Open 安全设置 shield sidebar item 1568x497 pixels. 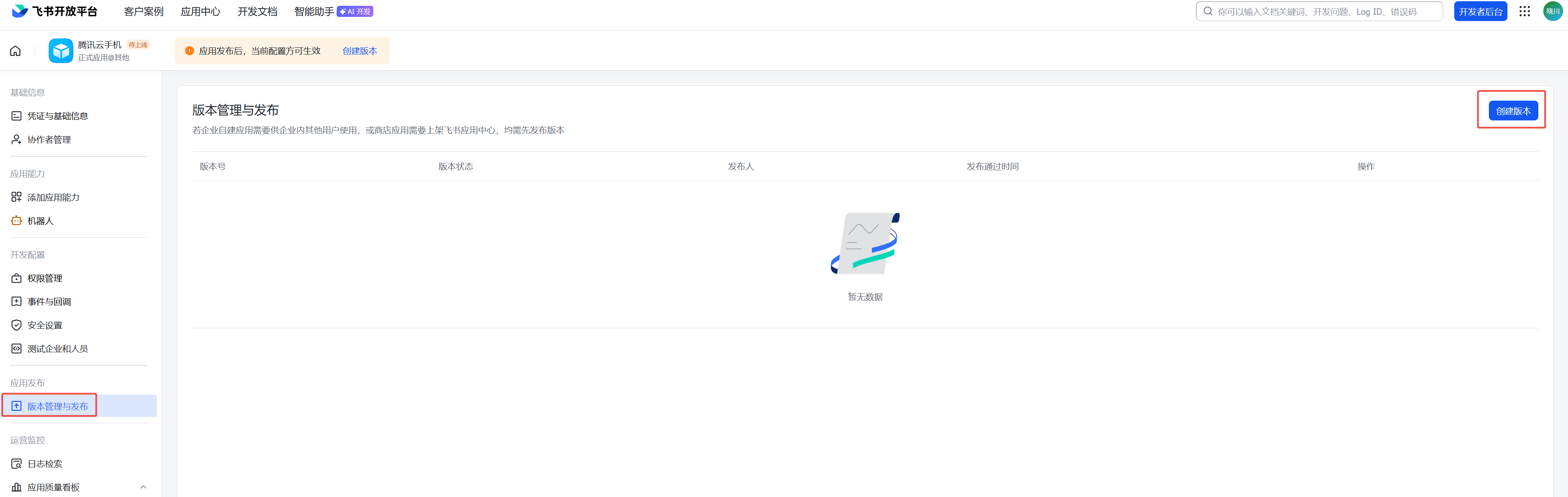(x=45, y=325)
